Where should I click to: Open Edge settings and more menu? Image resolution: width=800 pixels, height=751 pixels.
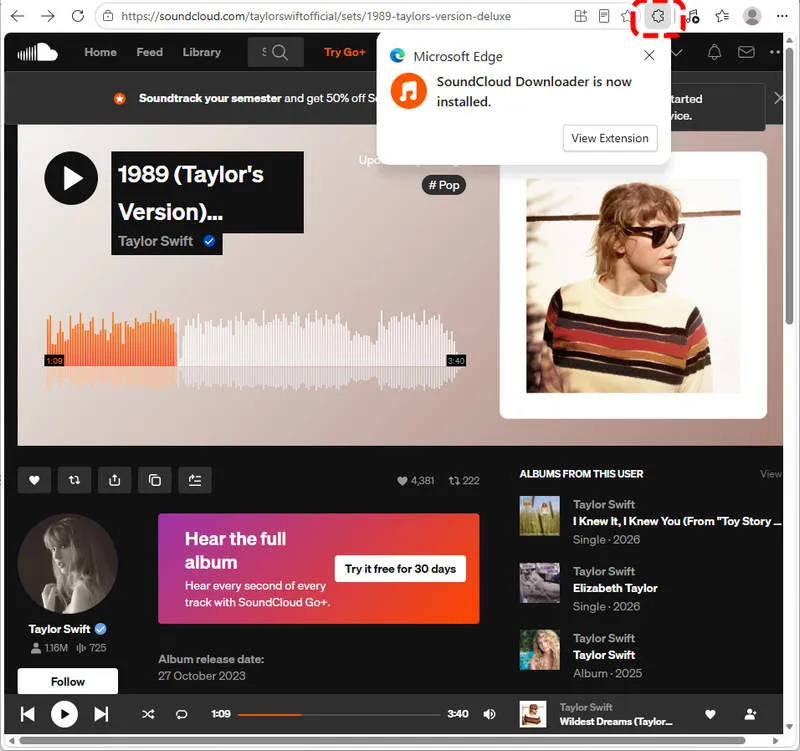(782, 16)
